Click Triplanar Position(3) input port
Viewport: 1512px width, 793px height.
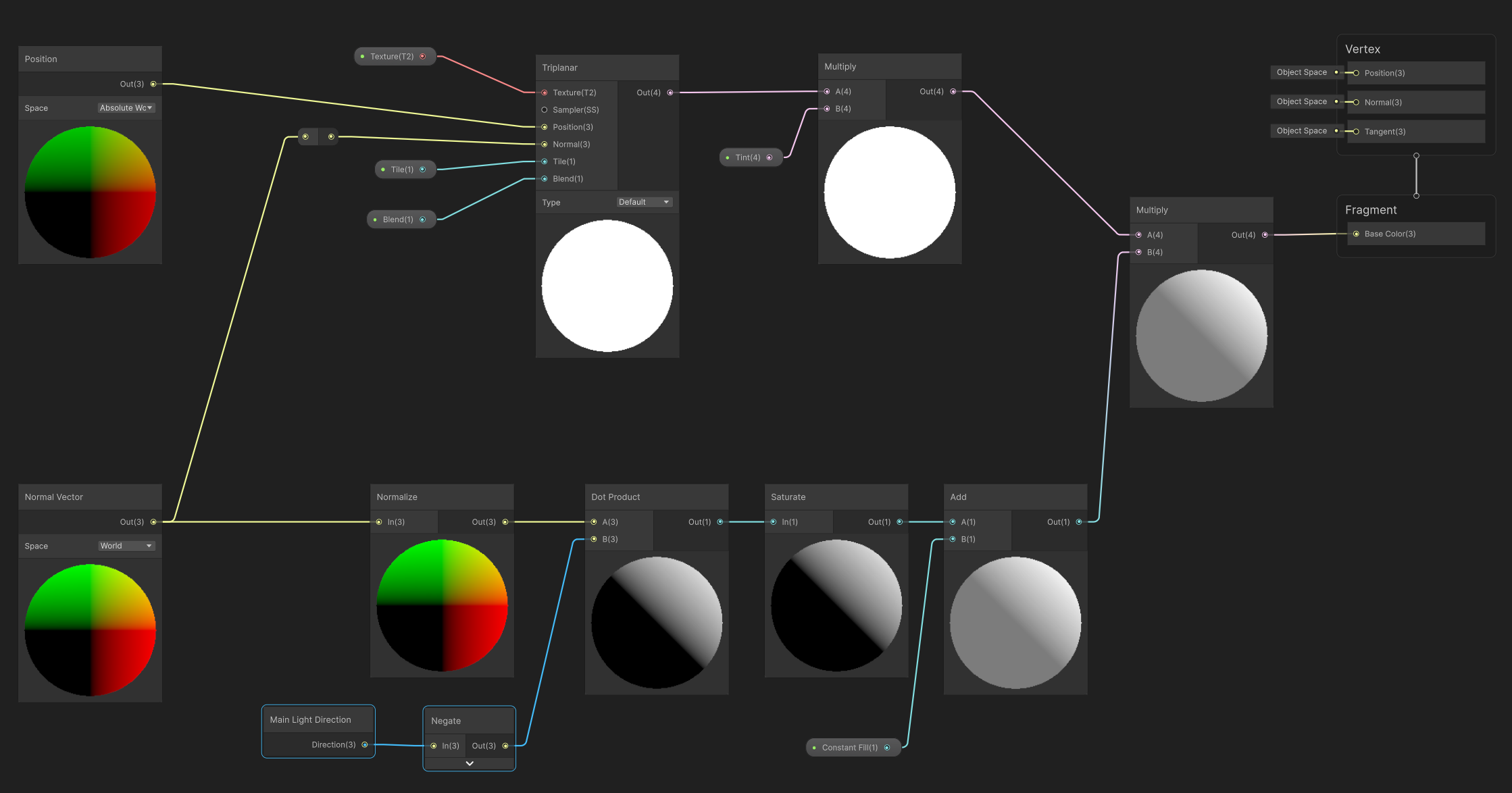click(x=545, y=127)
